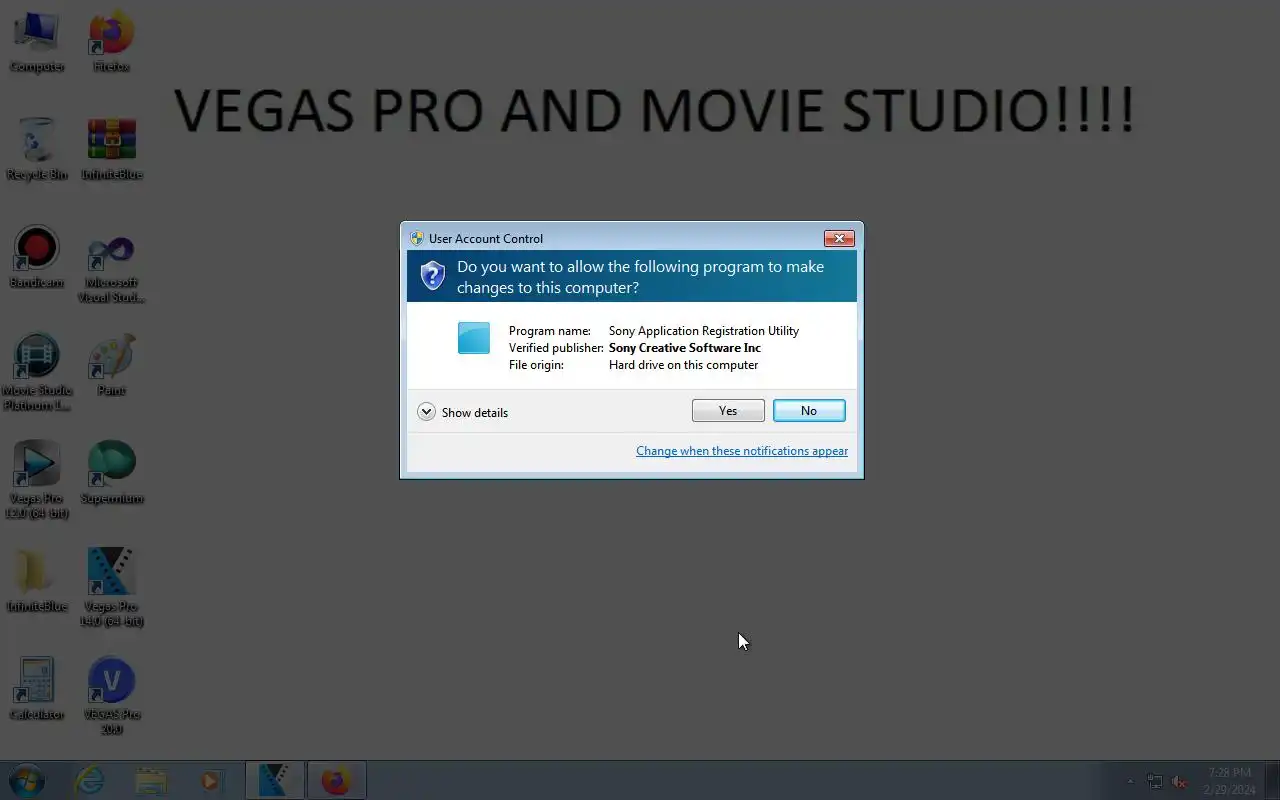Open the Firefox desktop shortcut
The height and width of the screenshot is (800, 1280).
coord(111,42)
